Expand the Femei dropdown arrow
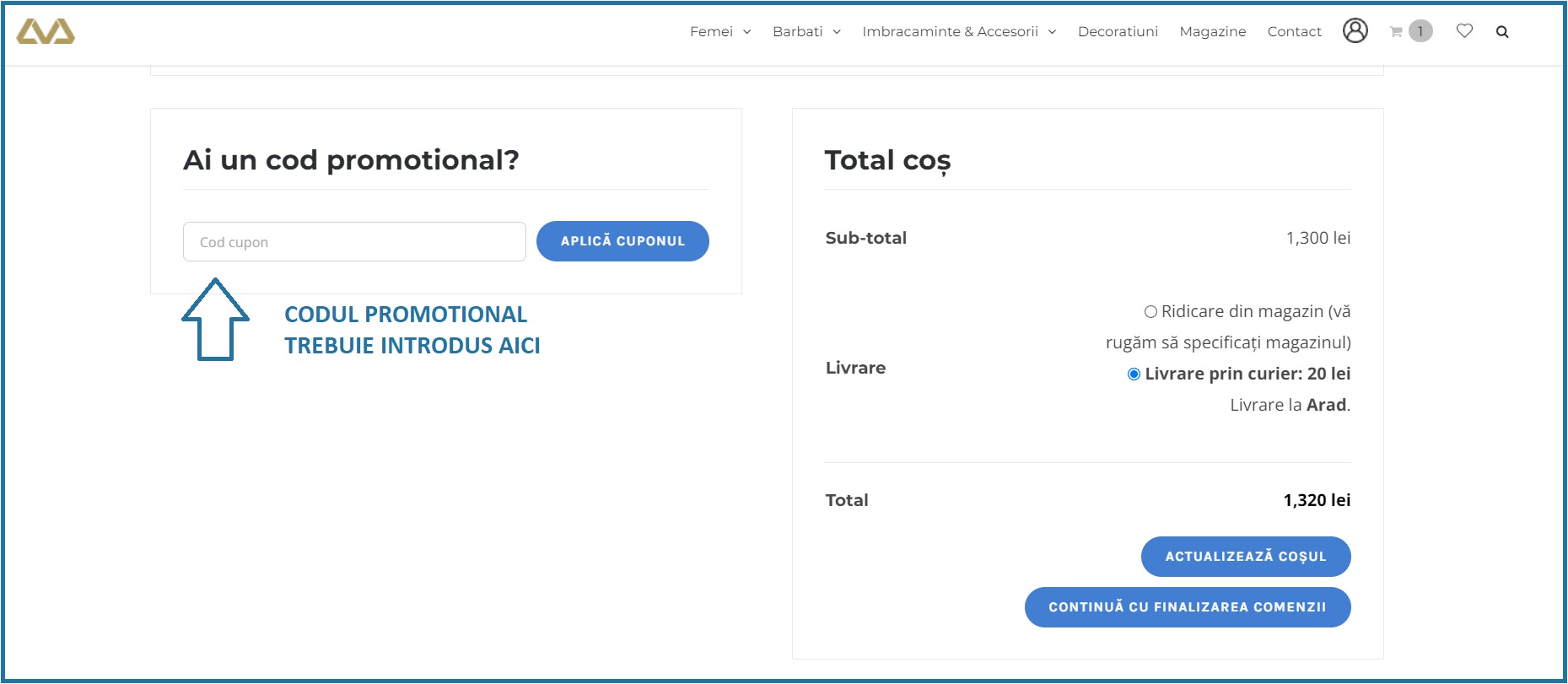1568x684 pixels. click(746, 32)
